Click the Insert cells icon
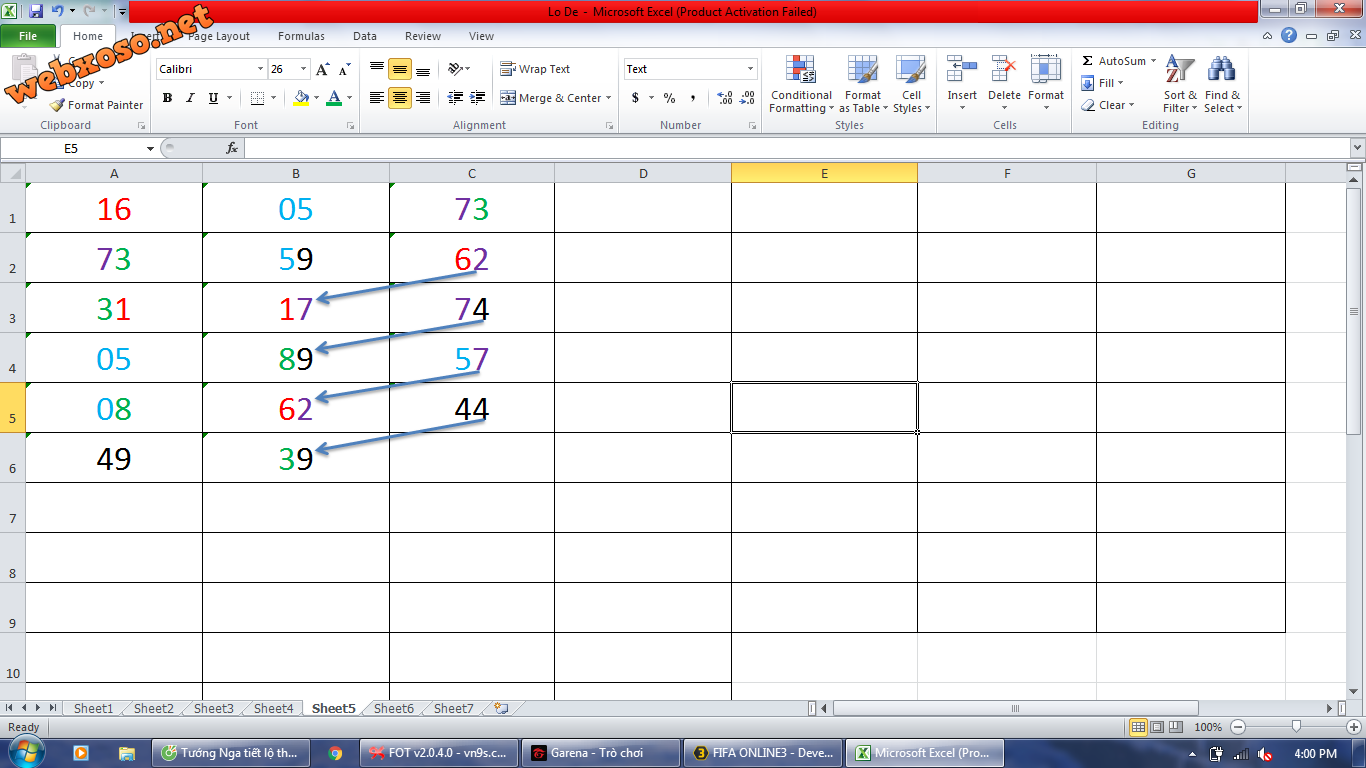The image size is (1366, 768). click(x=962, y=72)
